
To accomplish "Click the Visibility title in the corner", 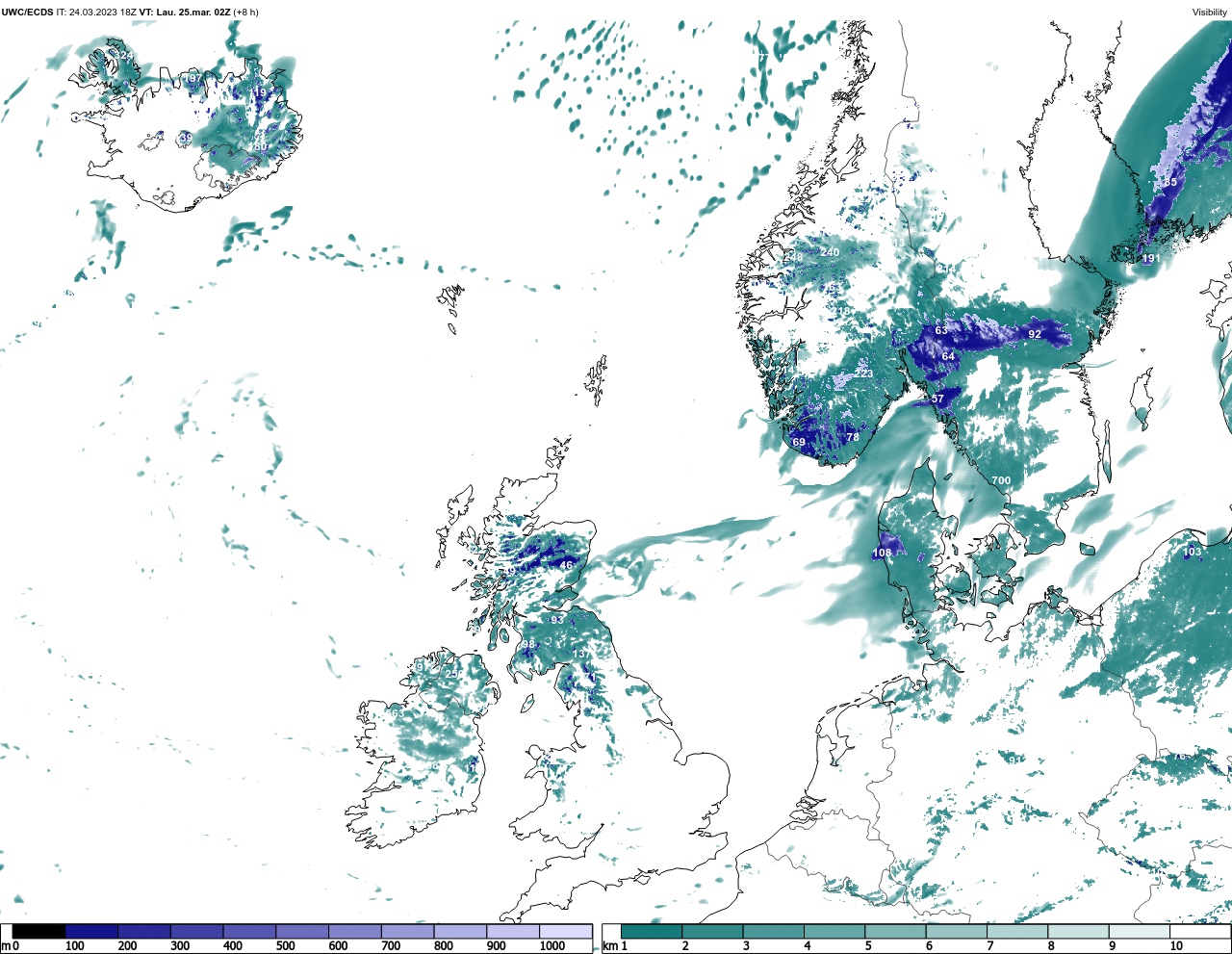I will 1210,13.
